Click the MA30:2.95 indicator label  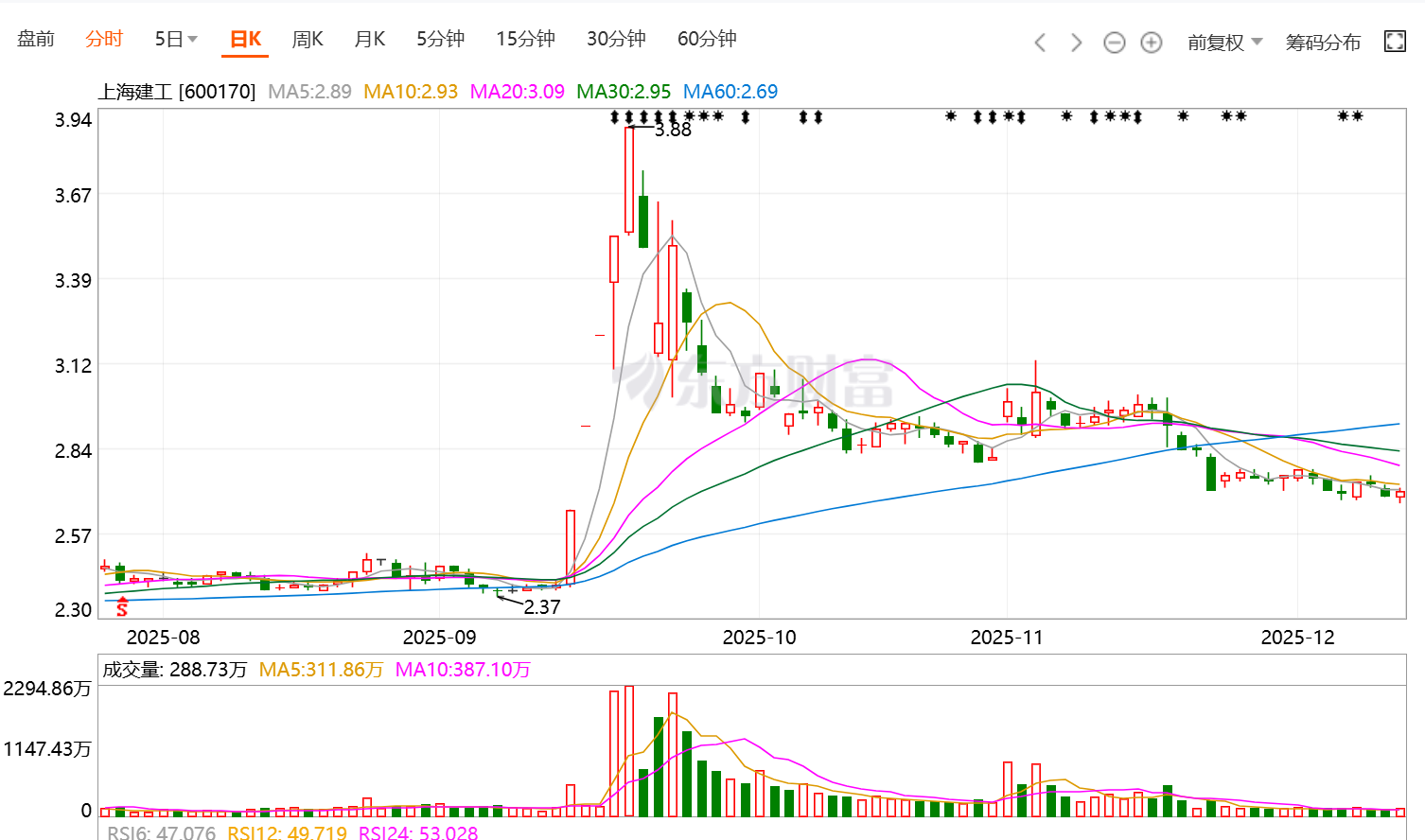tap(624, 92)
